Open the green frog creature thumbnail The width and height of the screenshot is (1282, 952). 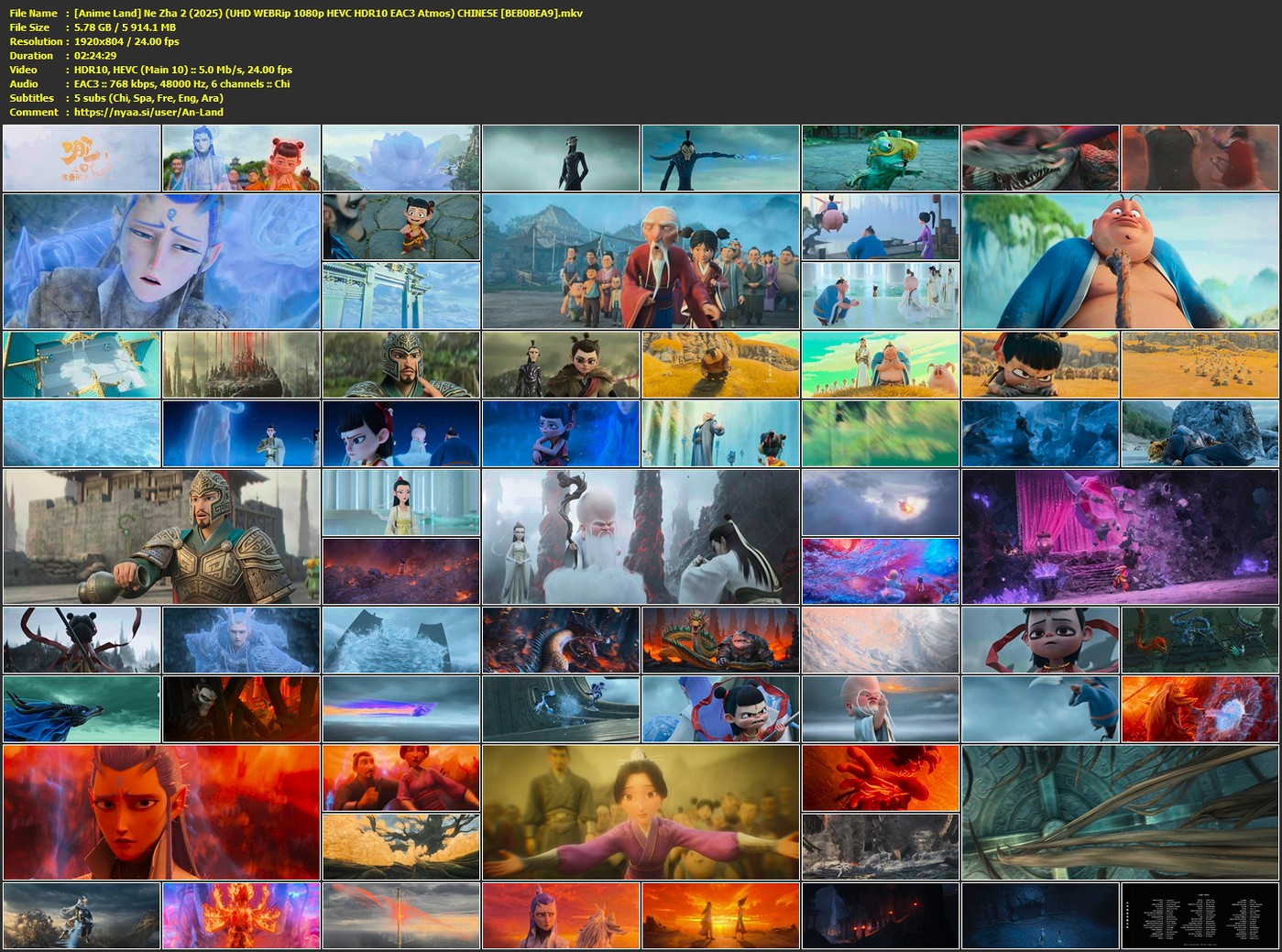click(x=881, y=159)
